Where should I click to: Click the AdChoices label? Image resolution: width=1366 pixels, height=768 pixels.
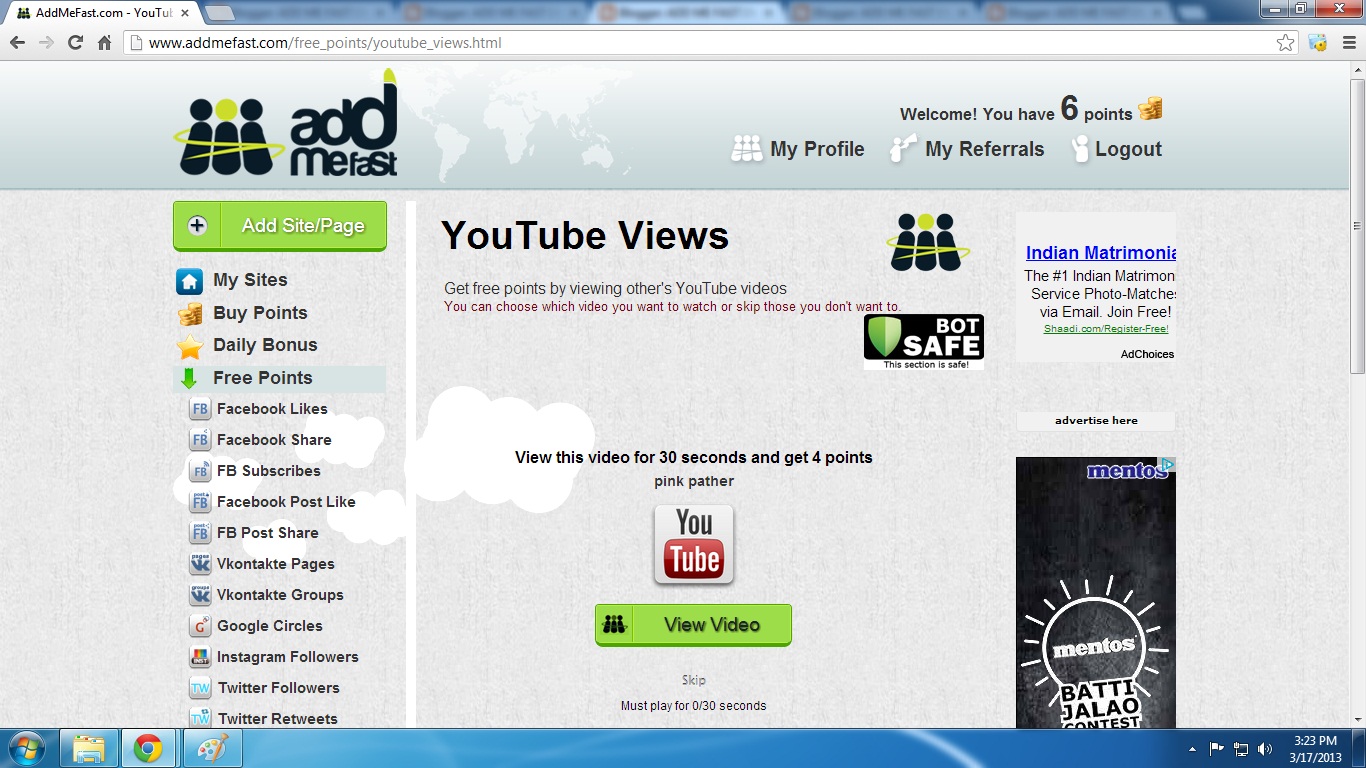pos(1147,354)
